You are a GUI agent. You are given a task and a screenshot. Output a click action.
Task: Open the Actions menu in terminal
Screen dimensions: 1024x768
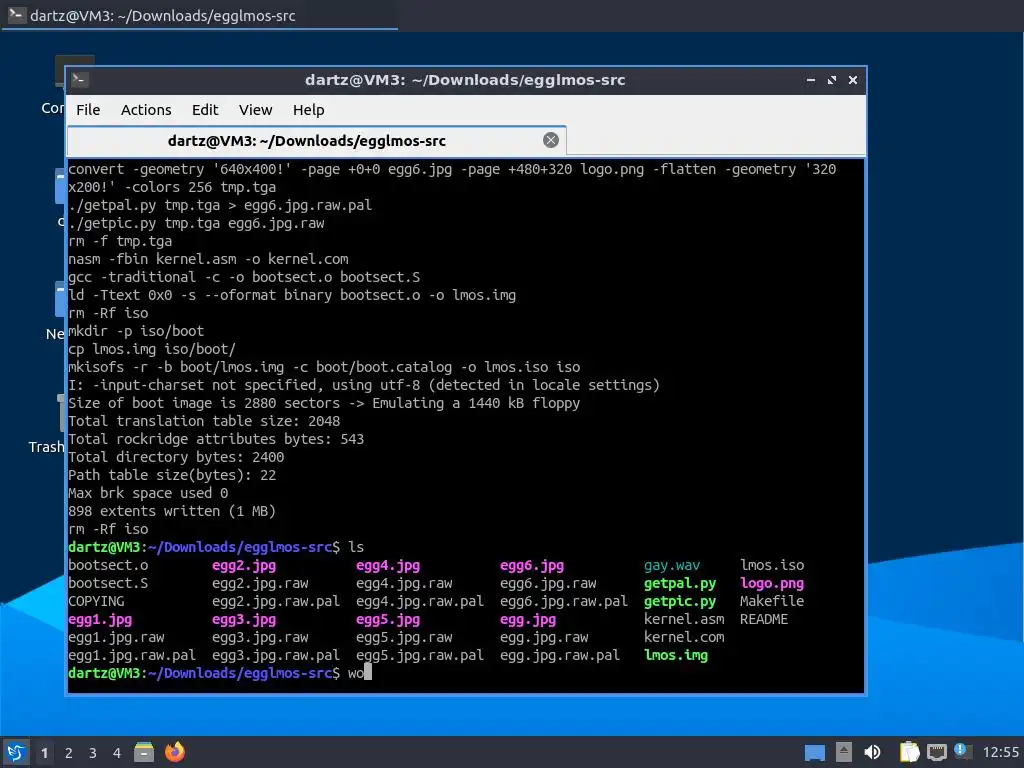(x=146, y=110)
